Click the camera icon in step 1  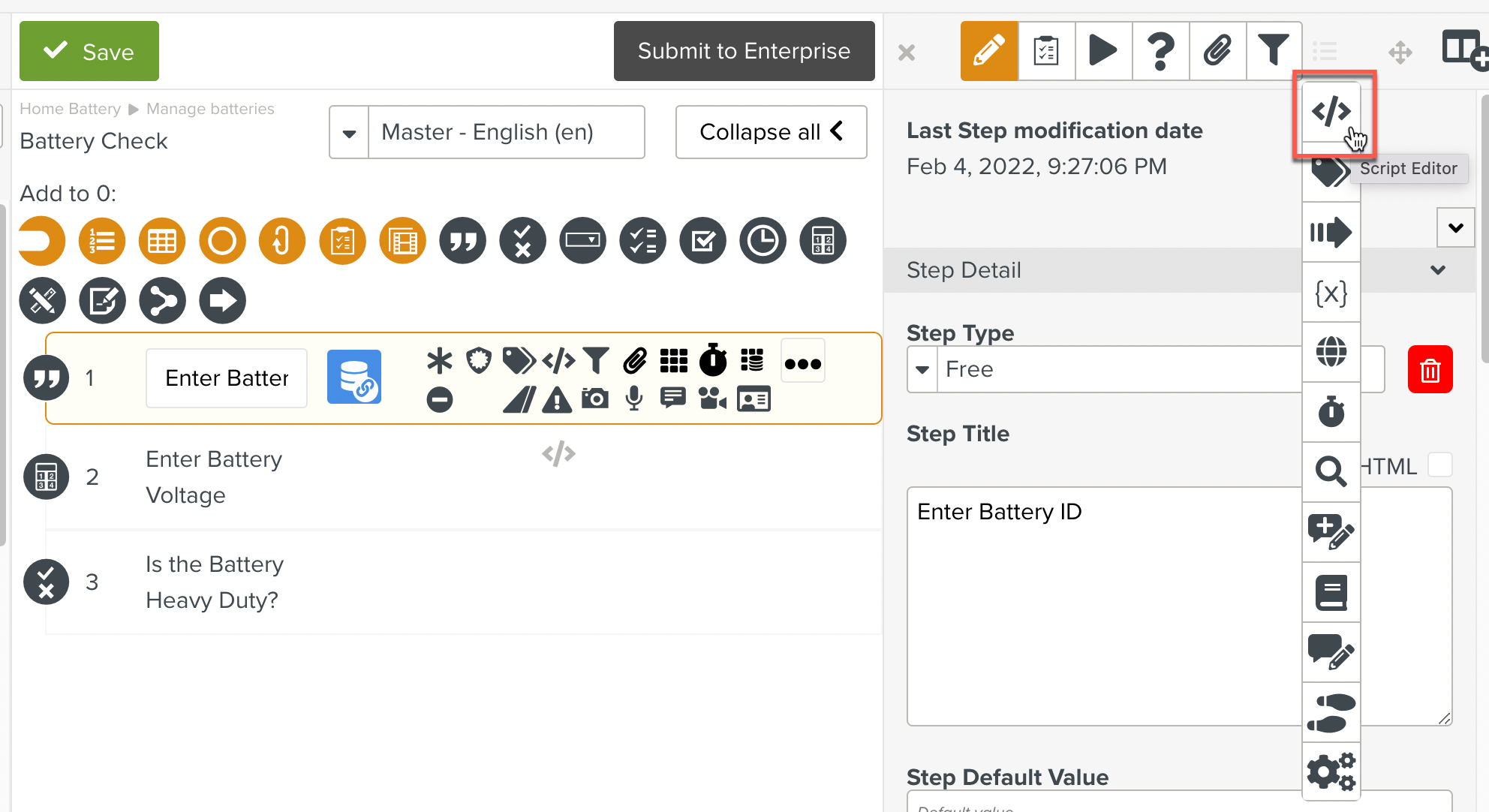(595, 398)
